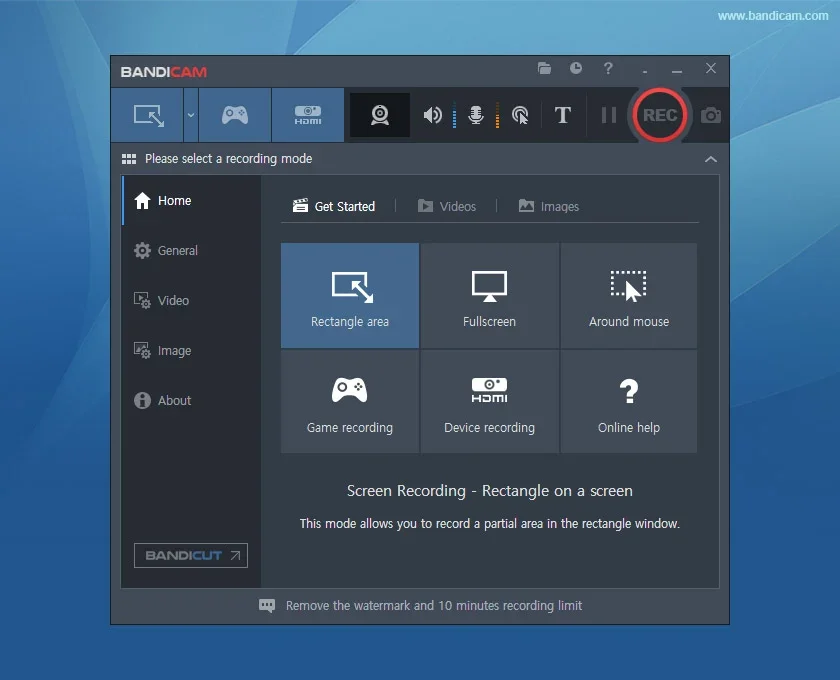Open the recording mode dropdown arrow

pyautogui.click(x=191, y=115)
